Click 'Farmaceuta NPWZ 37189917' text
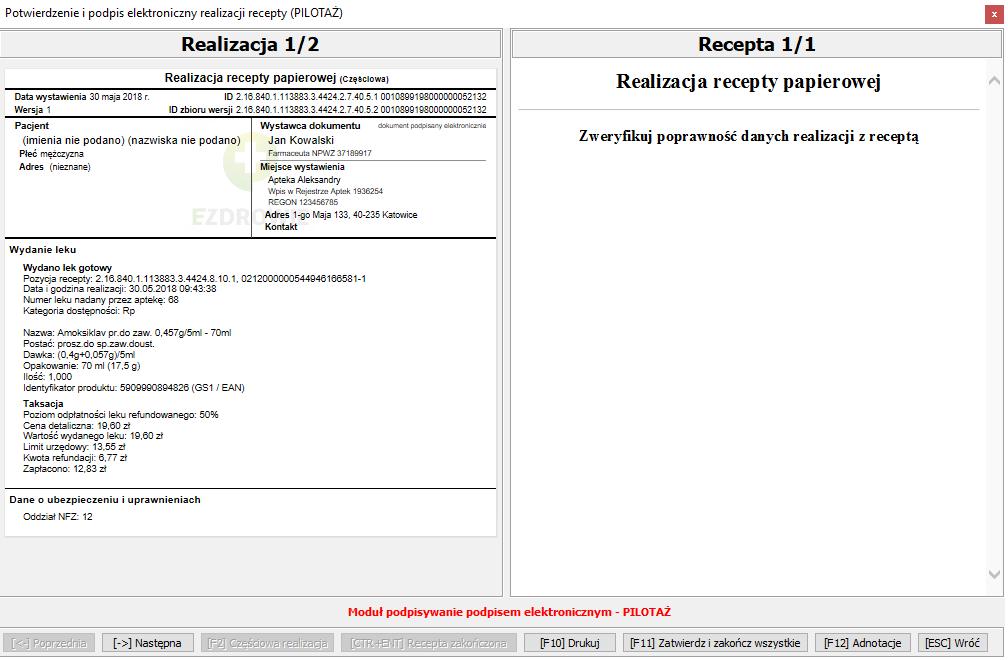 (x=320, y=154)
